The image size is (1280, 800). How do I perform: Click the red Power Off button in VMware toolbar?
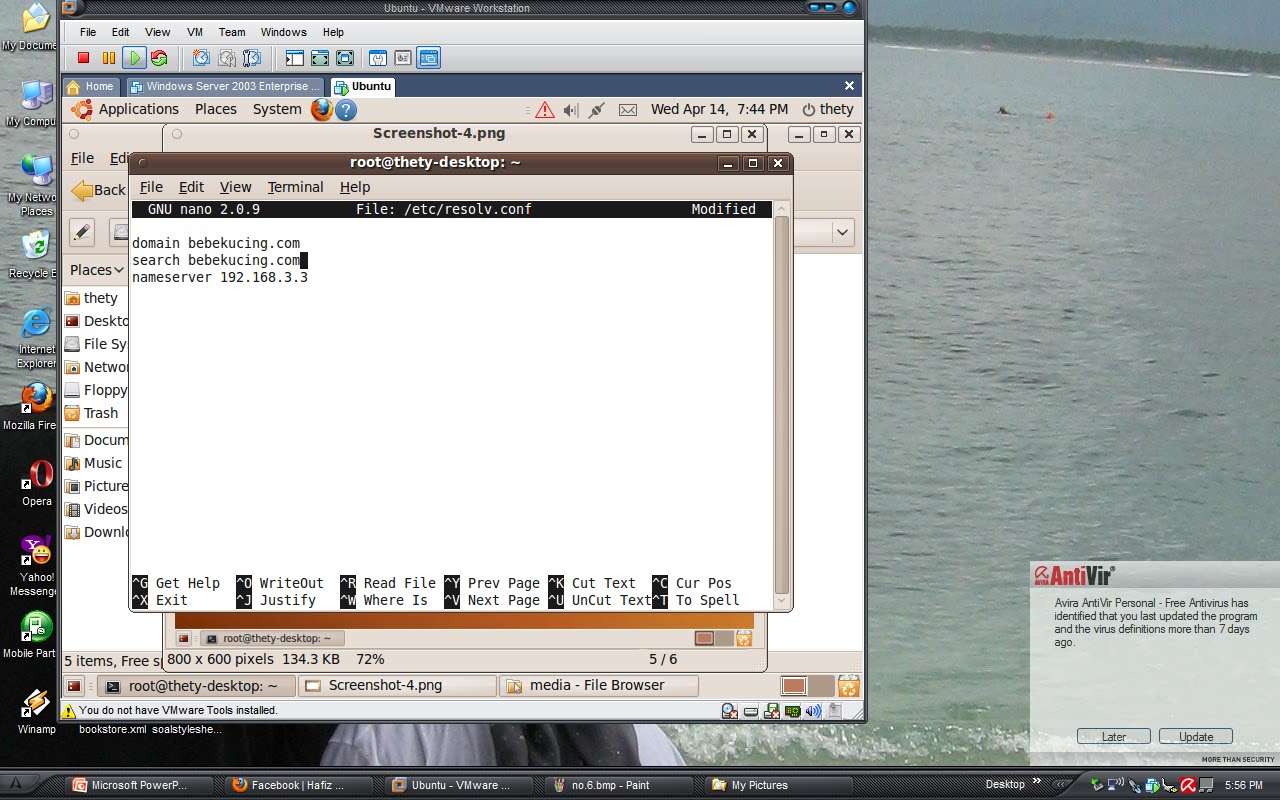click(84, 58)
